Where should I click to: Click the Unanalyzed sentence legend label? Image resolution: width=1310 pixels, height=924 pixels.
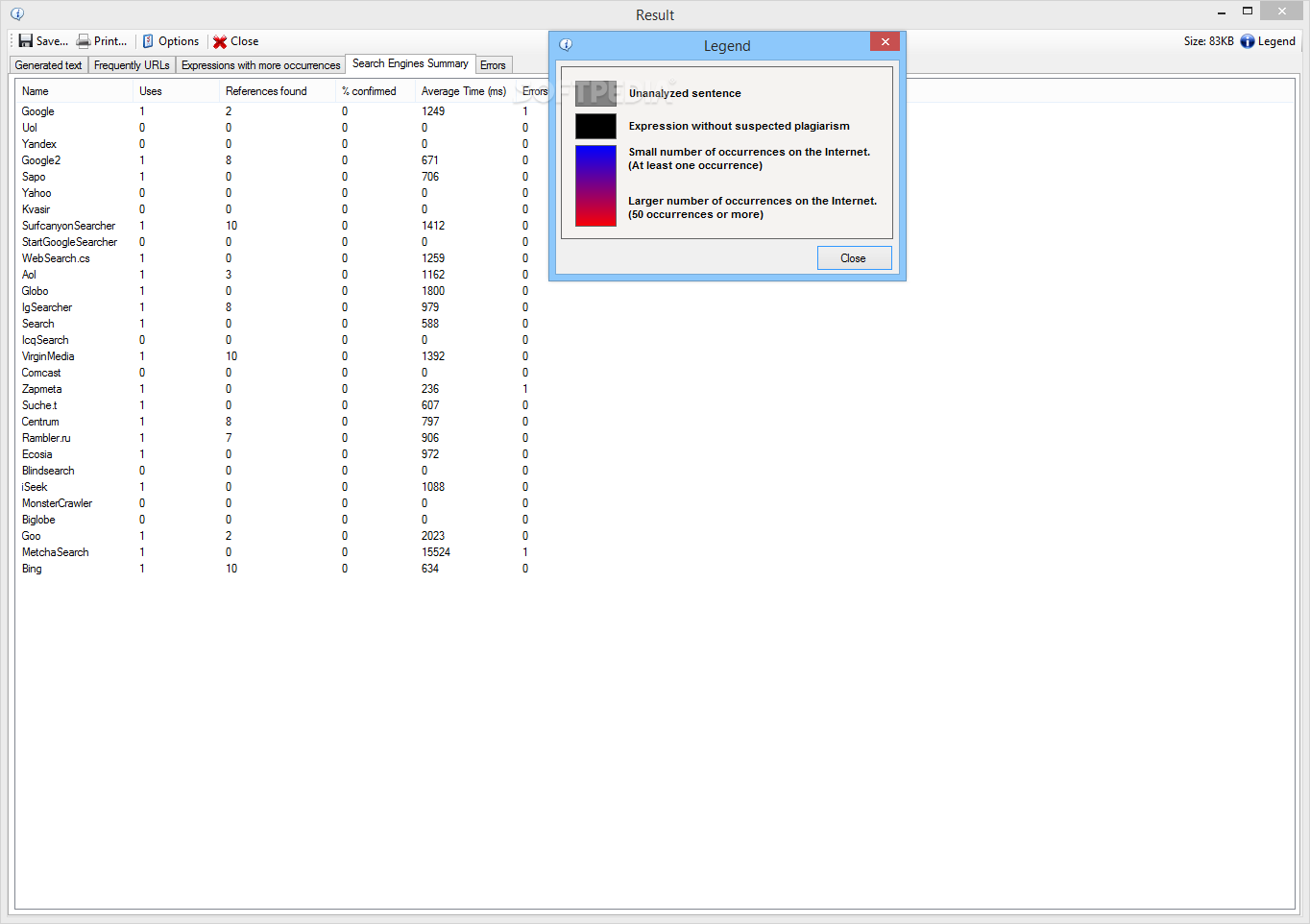pyautogui.click(x=685, y=93)
